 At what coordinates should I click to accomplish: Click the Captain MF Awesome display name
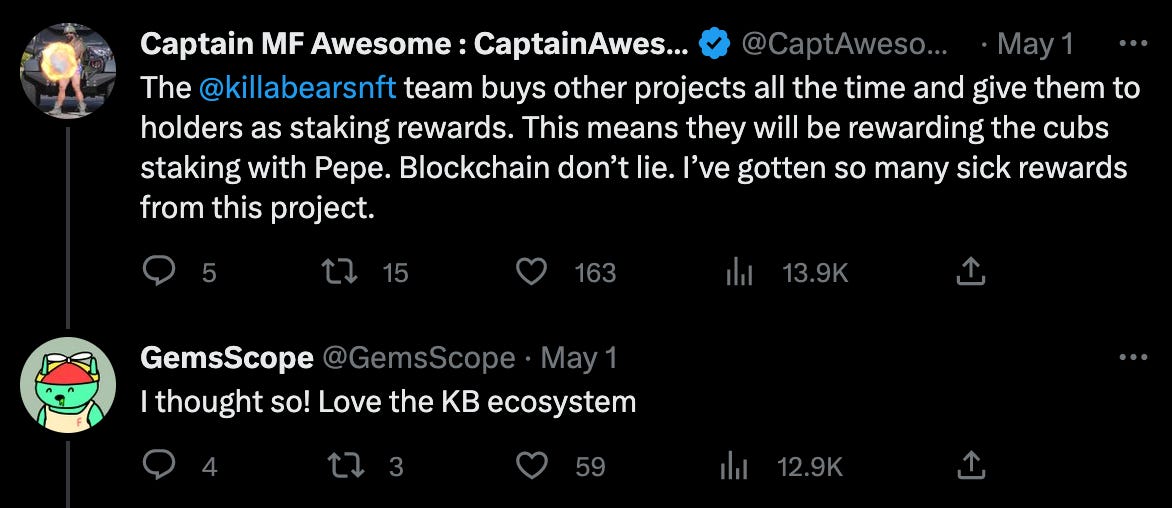point(415,45)
